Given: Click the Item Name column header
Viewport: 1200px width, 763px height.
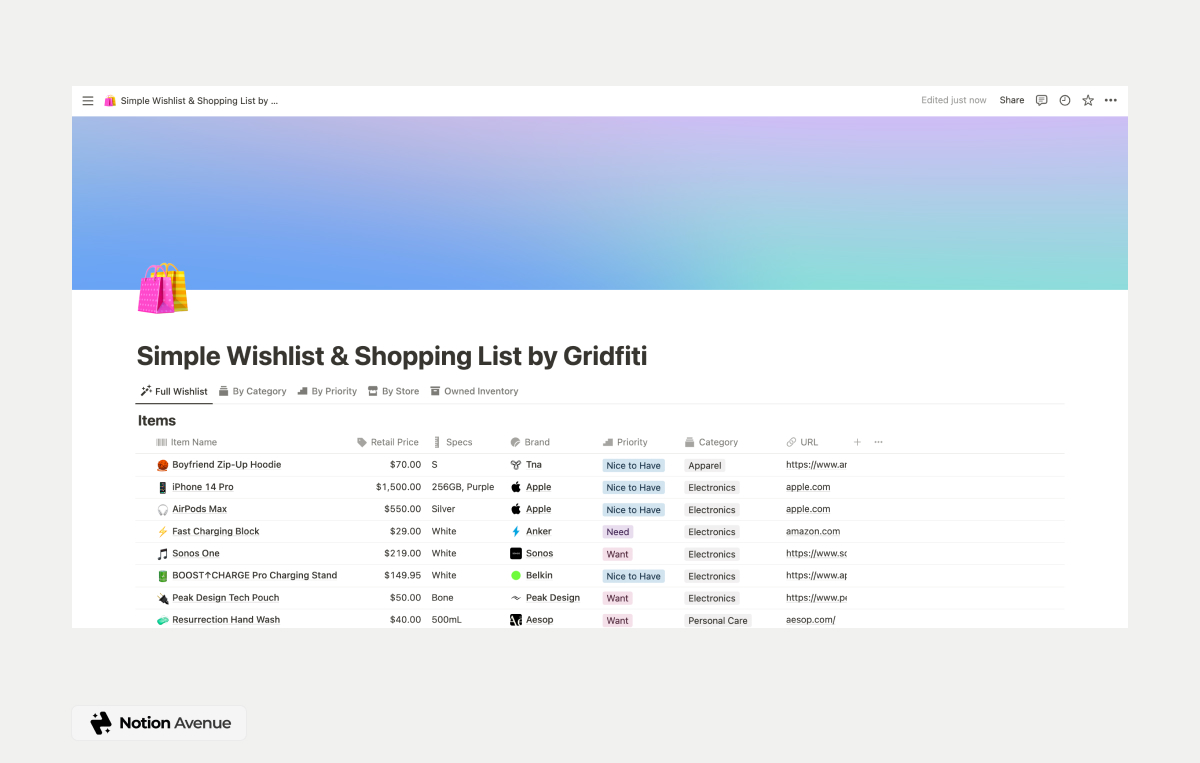Looking at the screenshot, I should pos(187,442).
